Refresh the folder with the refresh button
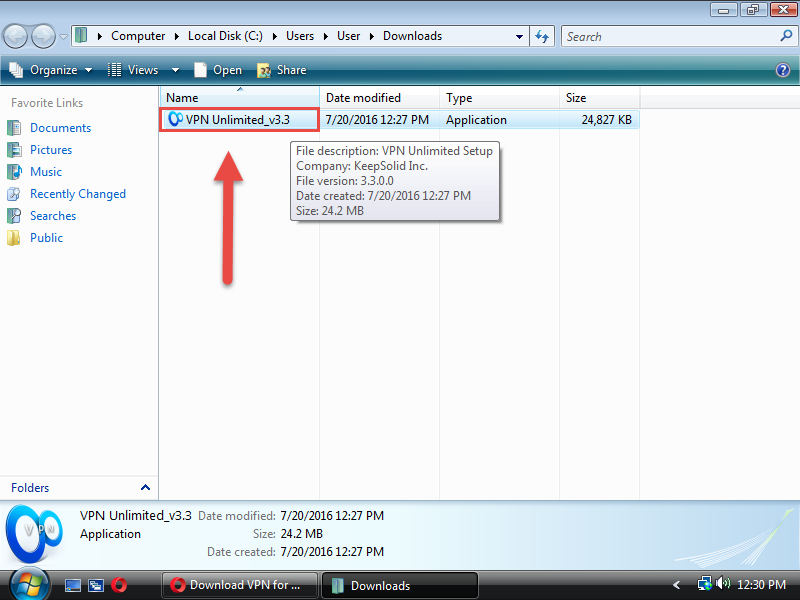This screenshot has width=800, height=600. pos(542,36)
